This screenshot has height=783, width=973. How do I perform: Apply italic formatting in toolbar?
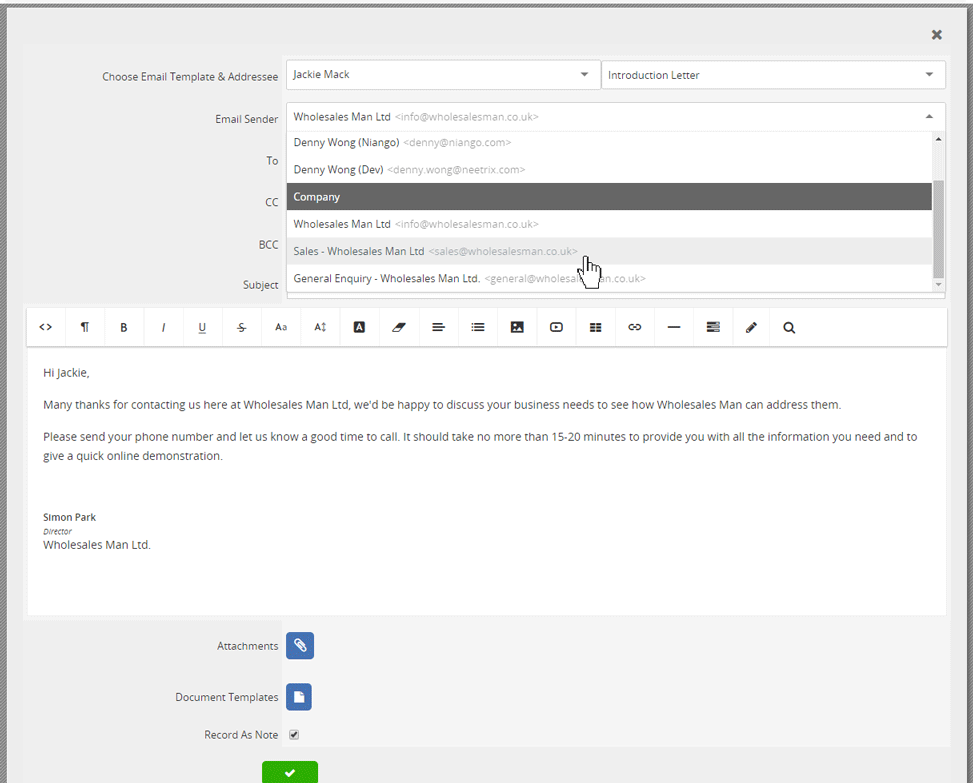tap(163, 327)
